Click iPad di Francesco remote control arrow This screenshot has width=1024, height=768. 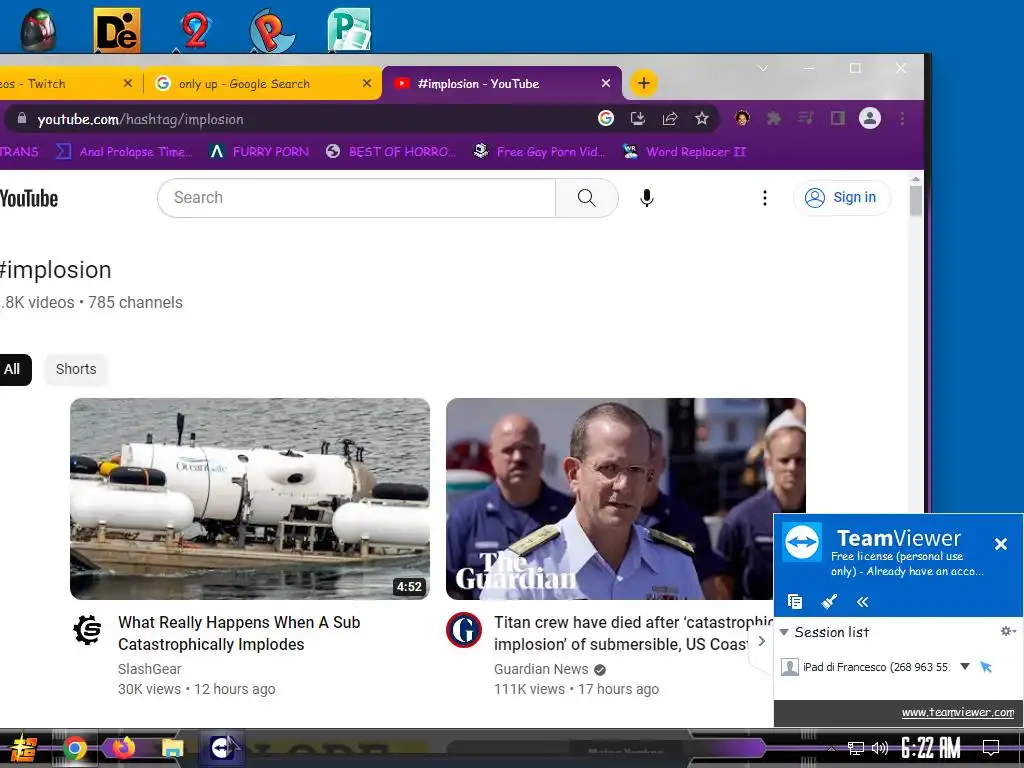986,667
